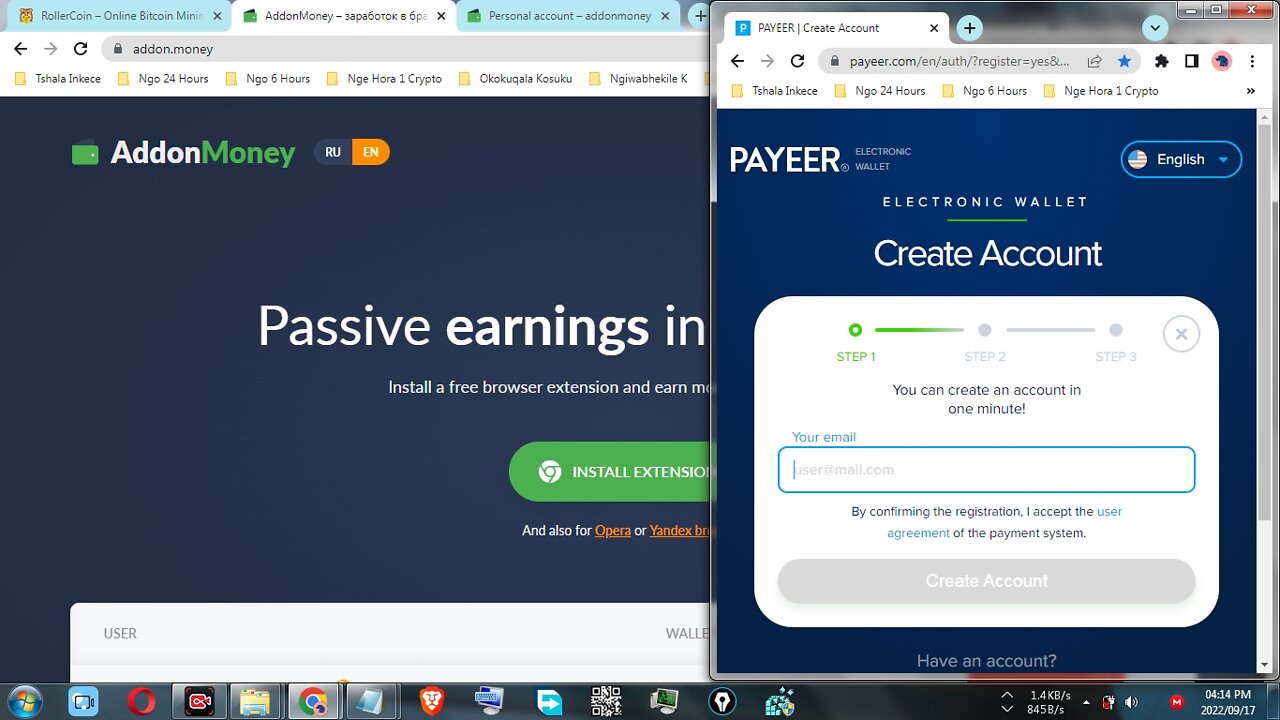This screenshot has height=720, width=1280.
Task: Close the RollerCoin tab
Action: (x=217, y=16)
